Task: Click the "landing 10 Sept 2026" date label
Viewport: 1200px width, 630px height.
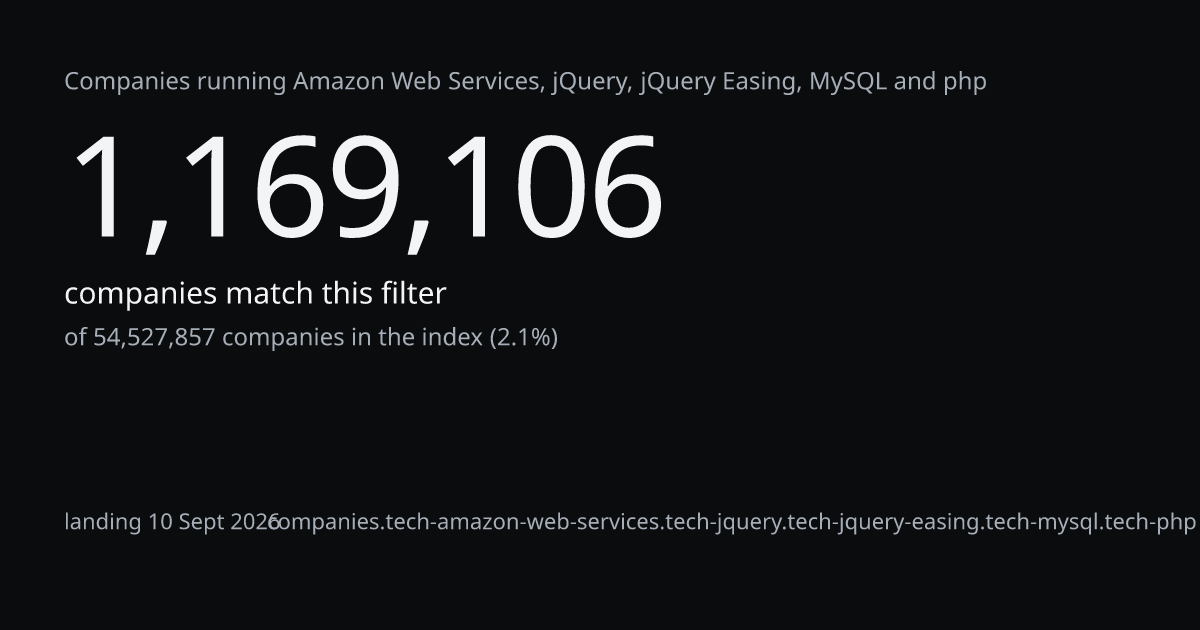Action: (x=172, y=522)
